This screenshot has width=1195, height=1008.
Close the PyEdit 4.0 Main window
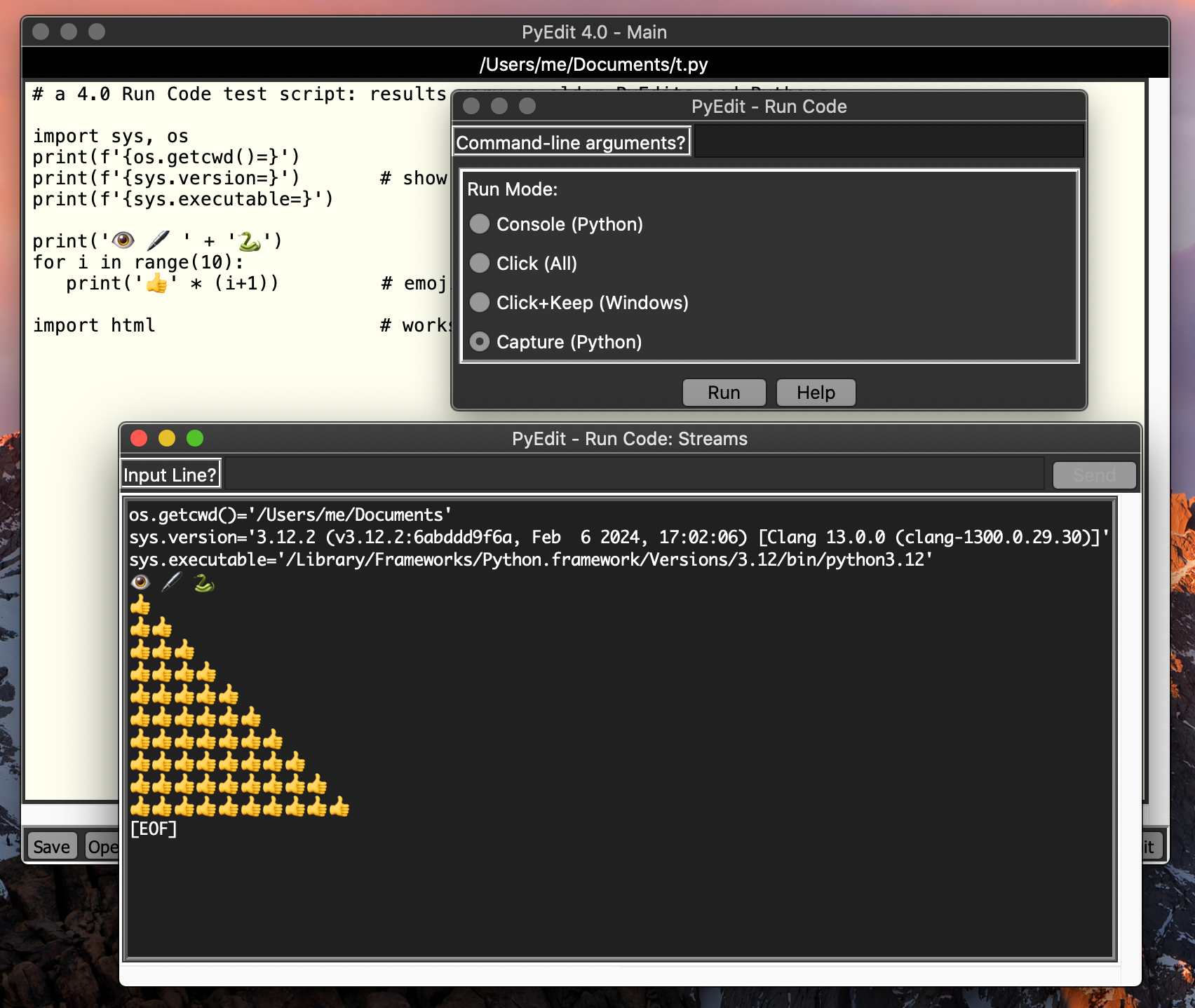41,32
